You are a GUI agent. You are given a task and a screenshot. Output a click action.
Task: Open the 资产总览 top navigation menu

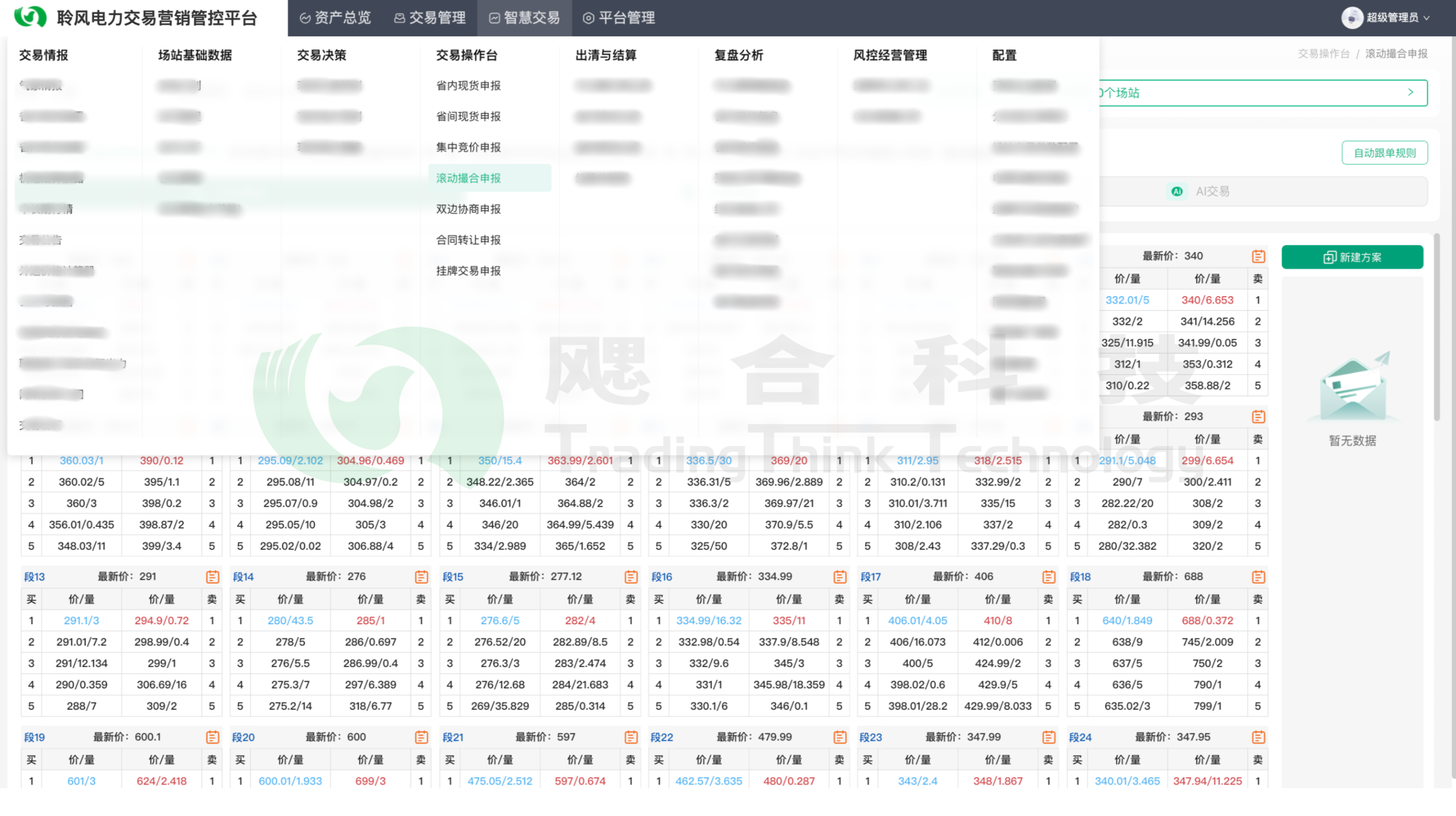[335, 18]
